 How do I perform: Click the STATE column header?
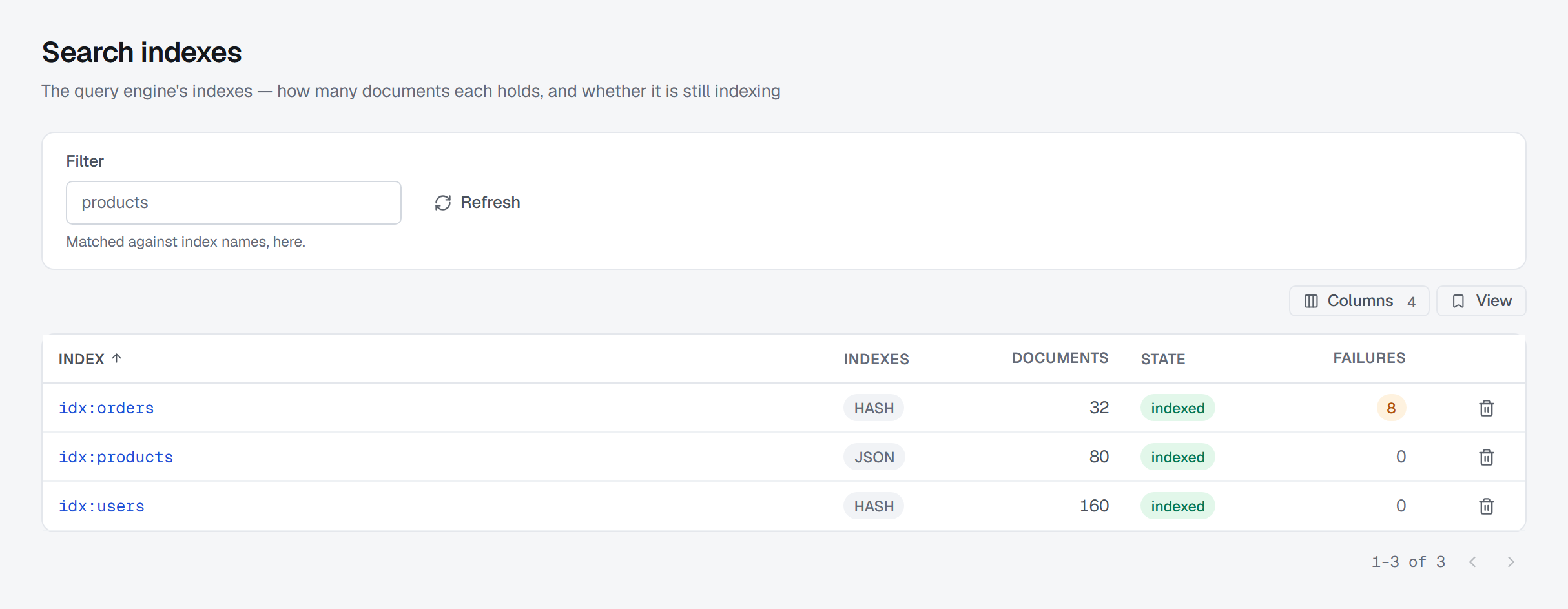click(x=1162, y=359)
